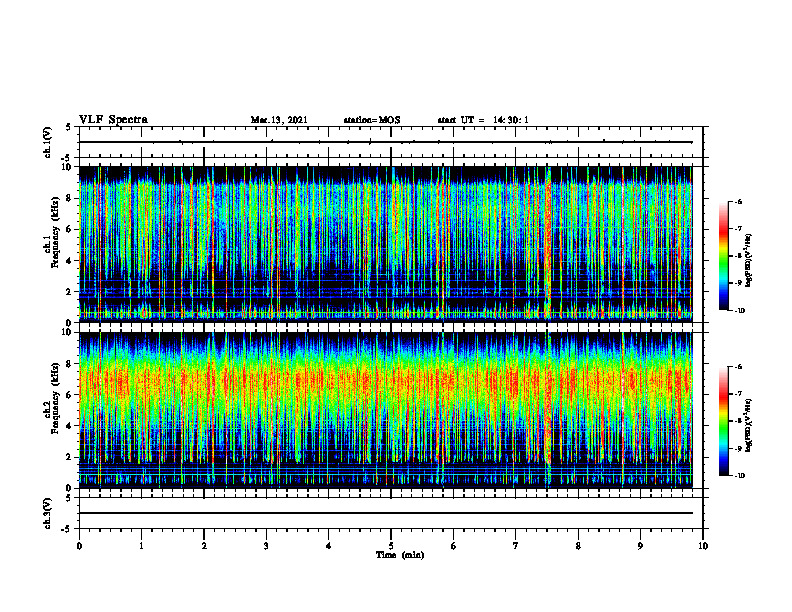Click the ch.2 frequency axis "4" tick label
The width and height of the screenshot is (792, 612).
pyautogui.click(x=70, y=426)
